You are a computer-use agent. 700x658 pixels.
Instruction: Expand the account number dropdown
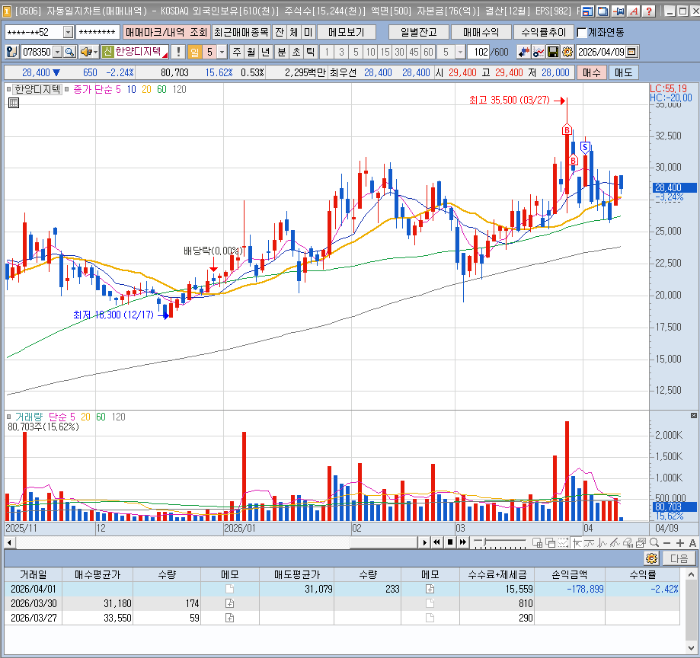(x=68, y=32)
